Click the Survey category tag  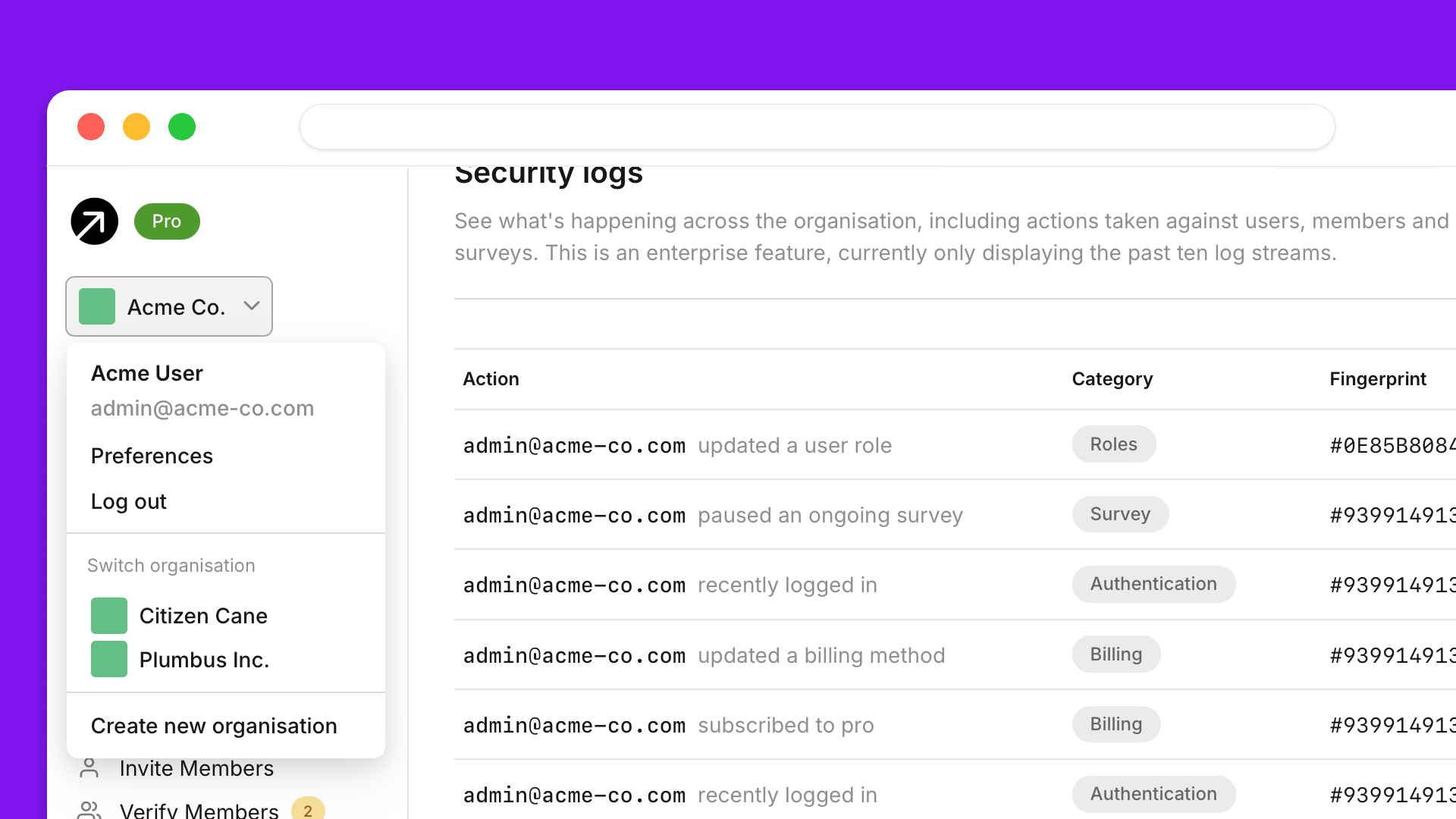click(1120, 514)
